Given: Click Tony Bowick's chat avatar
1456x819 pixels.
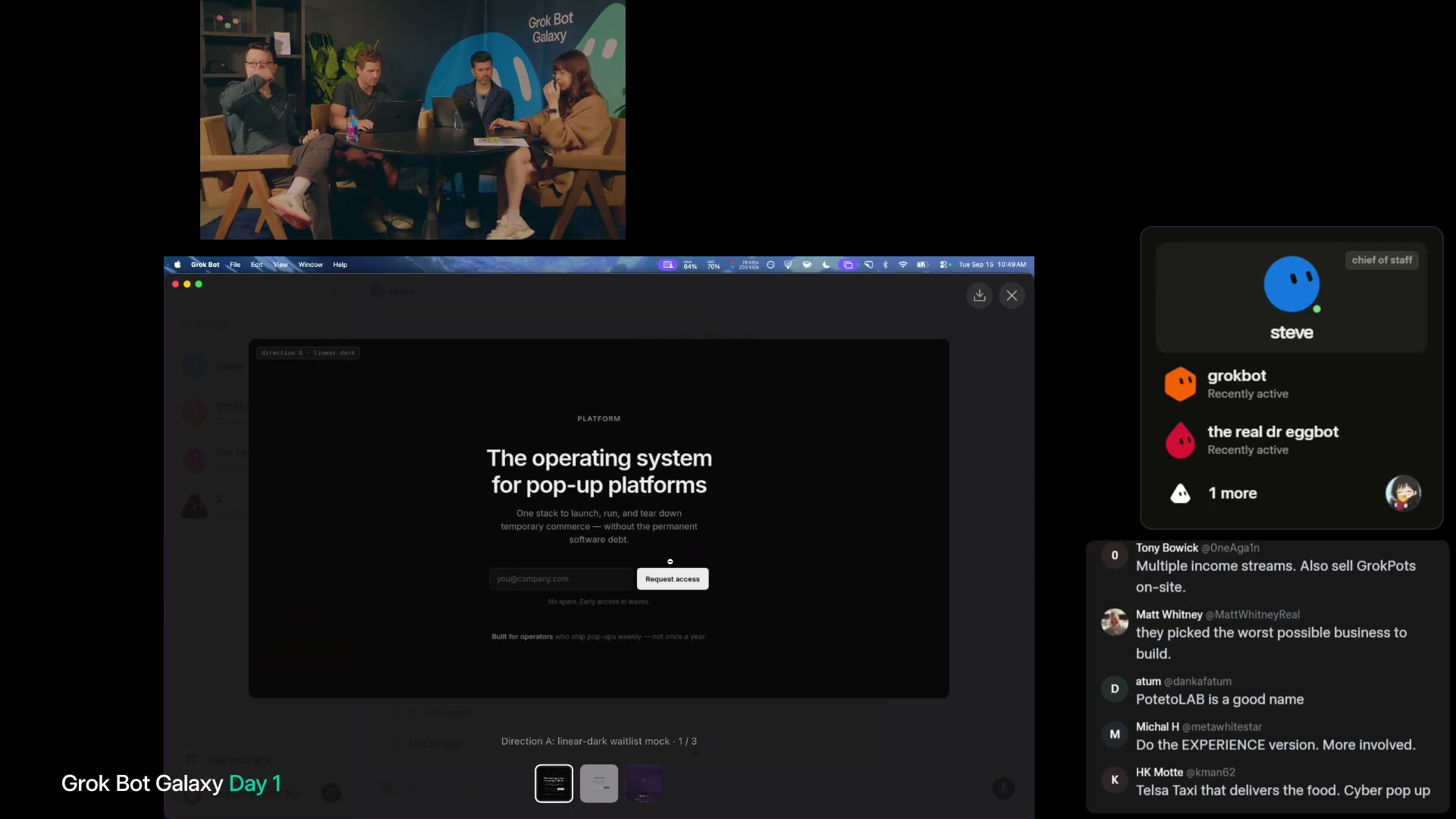Looking at the screenshot, I should coord(1115,555).
